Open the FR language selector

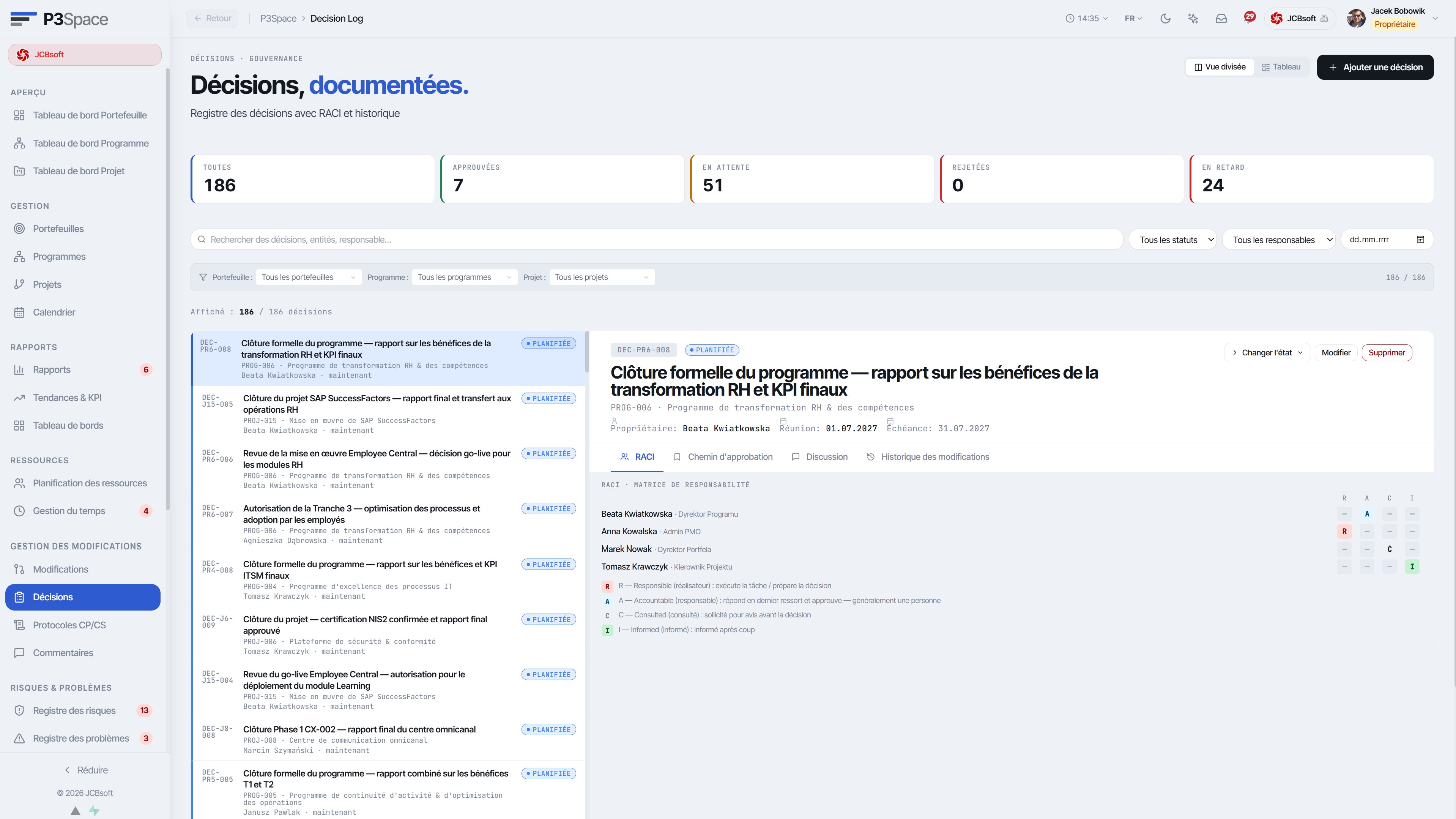coord(1133,19)
